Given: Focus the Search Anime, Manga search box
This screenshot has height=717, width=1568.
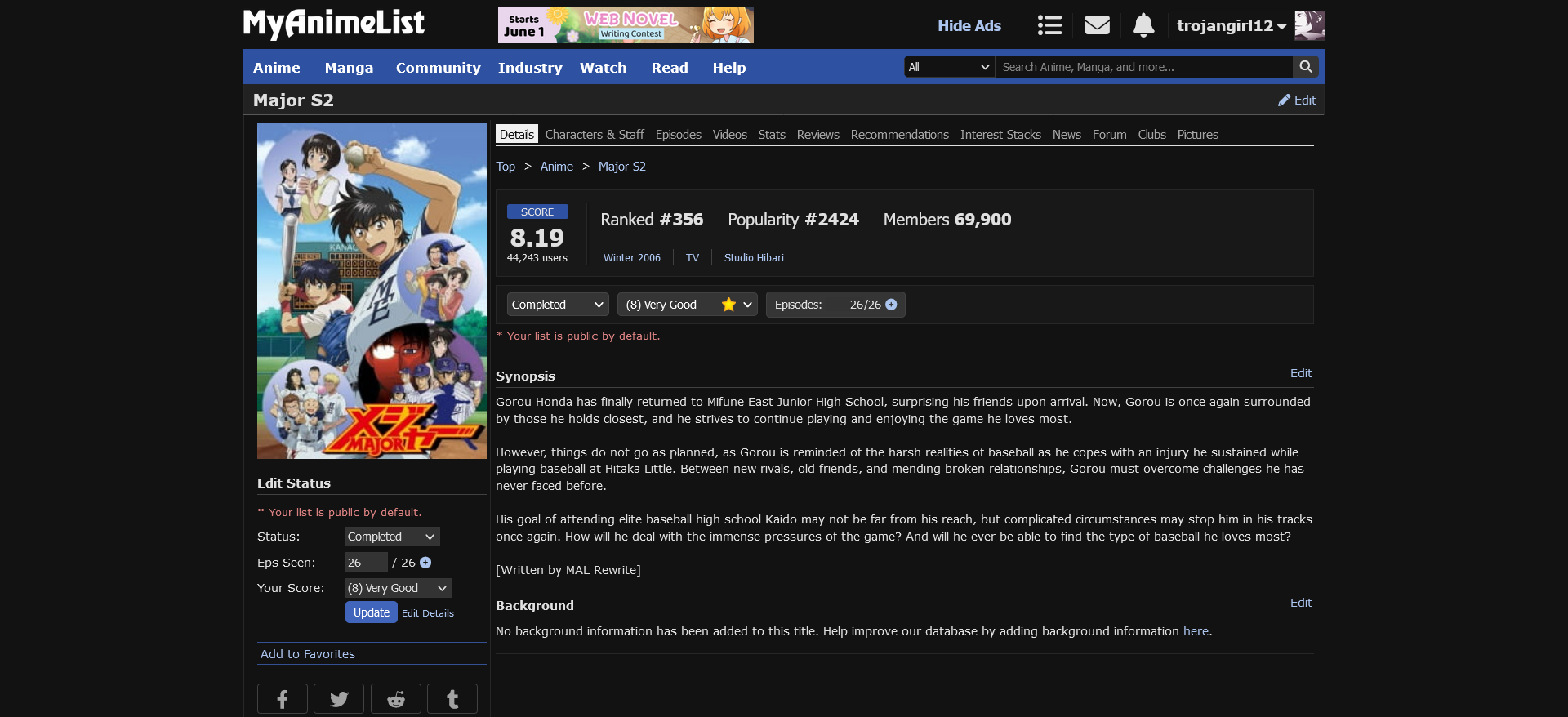Looking at the screenshot, I should pyautogui.click(x=1144, y=67).
